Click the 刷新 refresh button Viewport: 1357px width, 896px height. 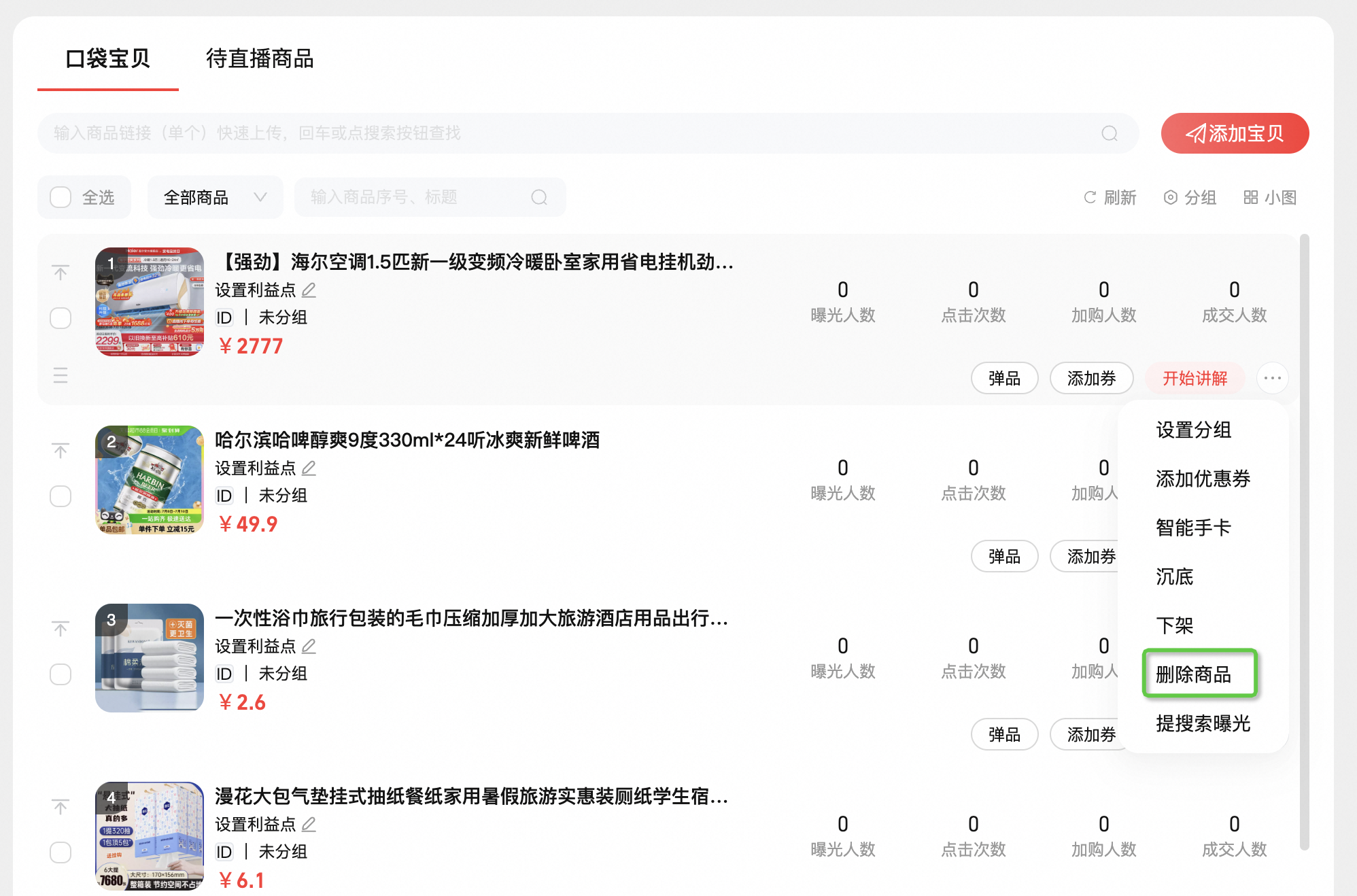[x=1110, y=197]
